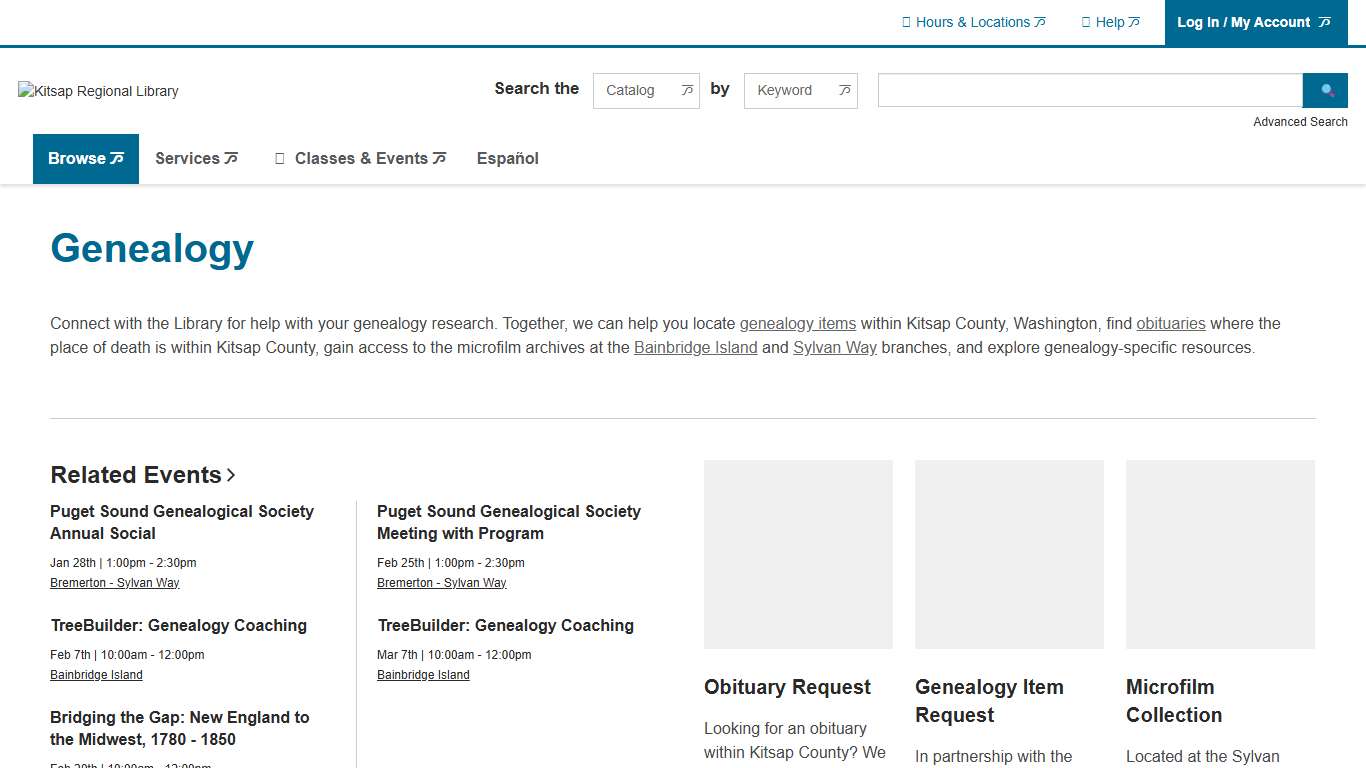Screen dimensions: 1366x768
Task: Click inside the main search text field
Action: (x=1089, y=90)
